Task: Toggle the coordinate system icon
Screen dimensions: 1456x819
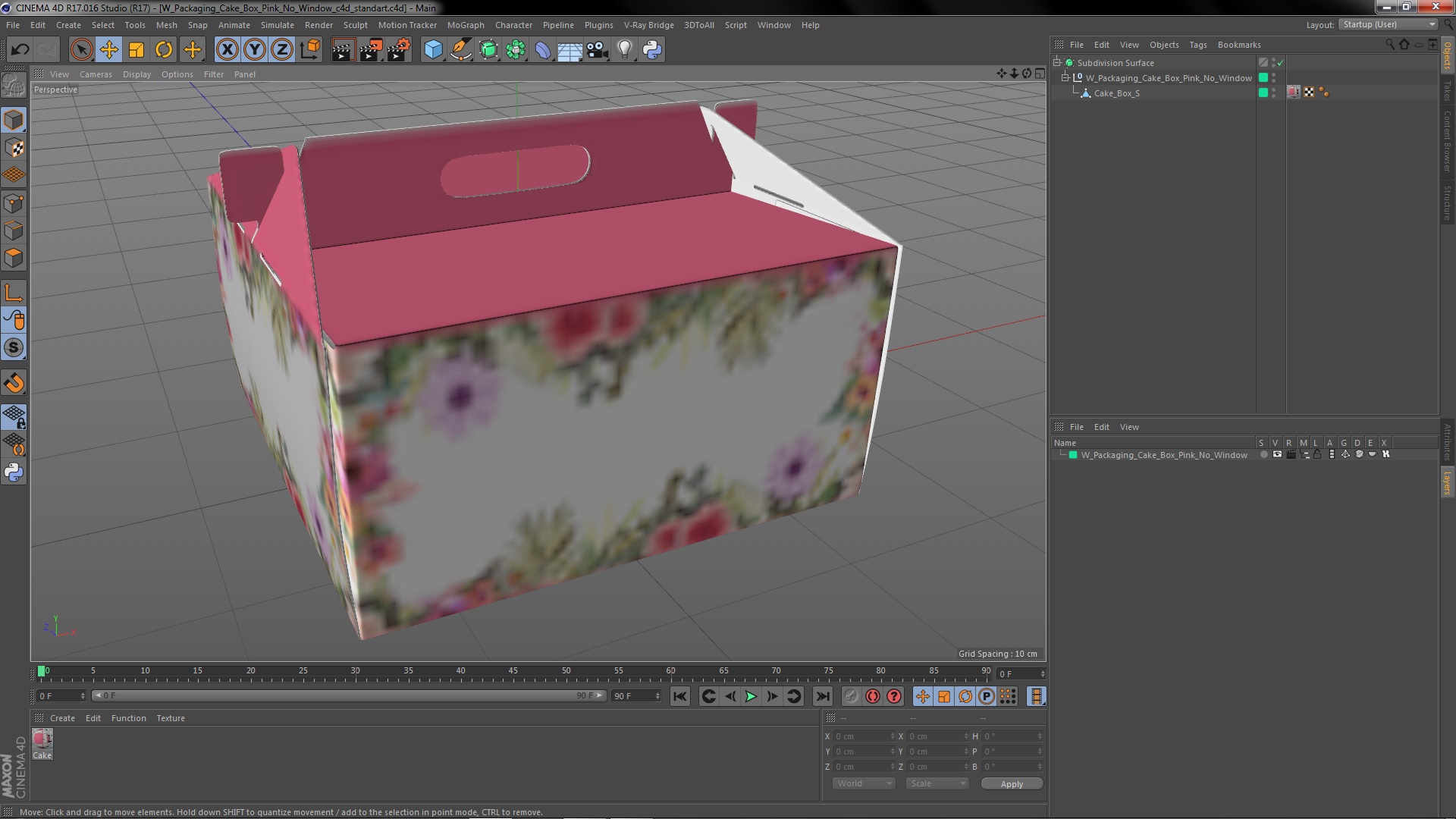Action: (x=309, y=50)
